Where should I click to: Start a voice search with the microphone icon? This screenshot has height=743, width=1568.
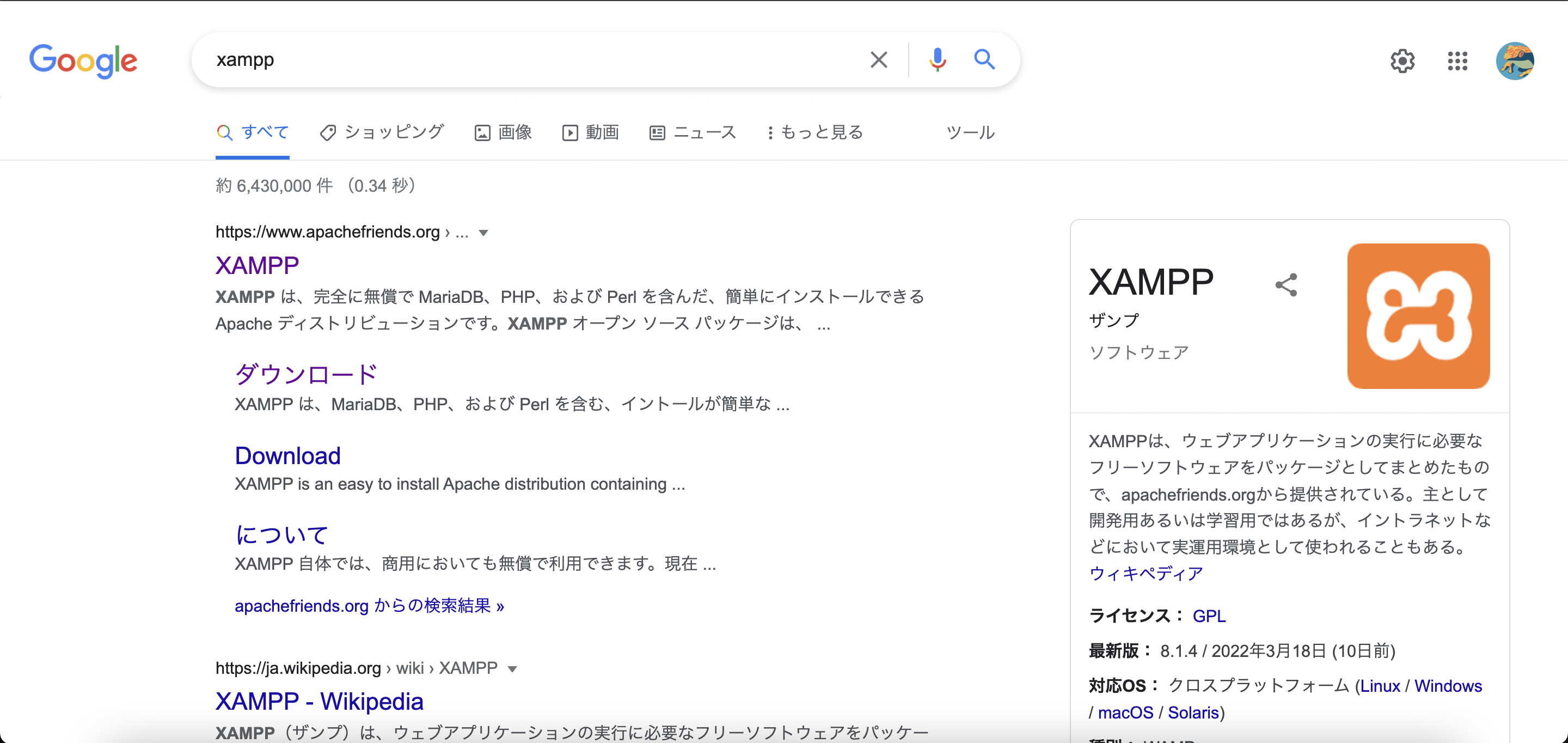point(938,59)
